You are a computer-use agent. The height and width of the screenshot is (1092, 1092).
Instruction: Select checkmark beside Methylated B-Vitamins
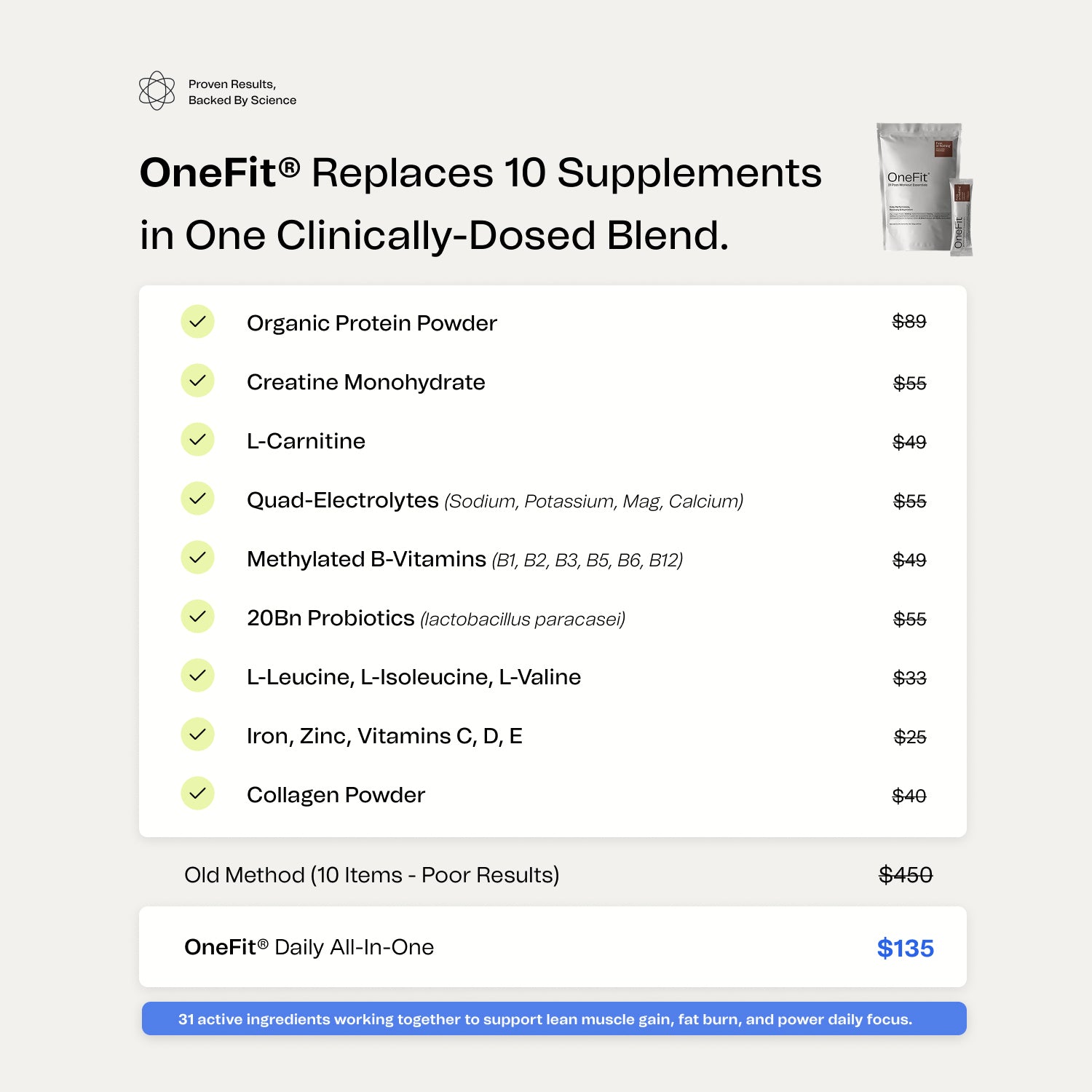point(197,558)
